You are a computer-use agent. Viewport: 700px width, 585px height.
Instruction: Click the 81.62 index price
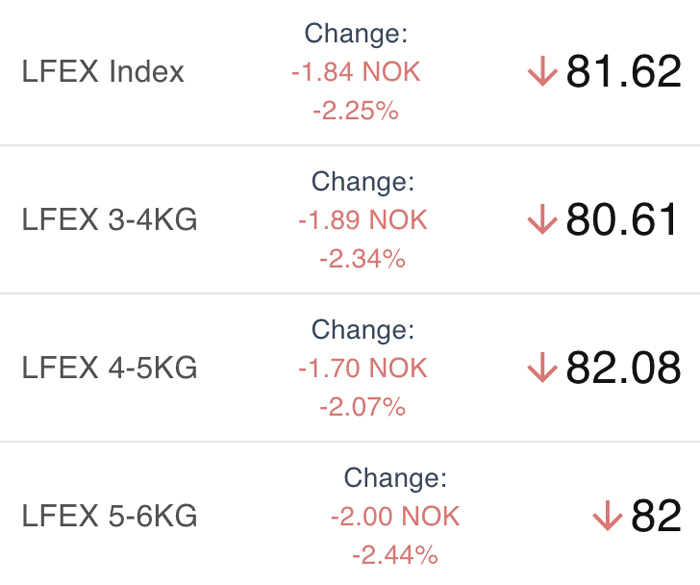pos(624,71)
